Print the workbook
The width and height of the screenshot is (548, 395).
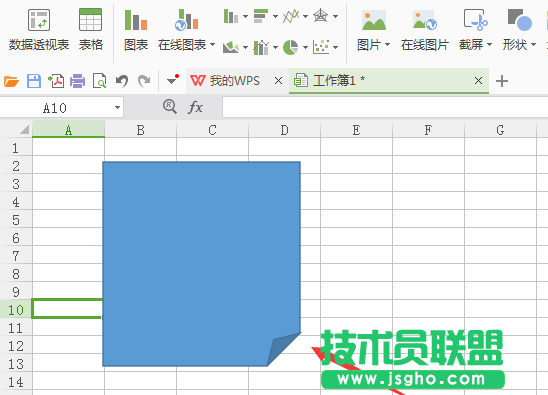coord(78,81)
